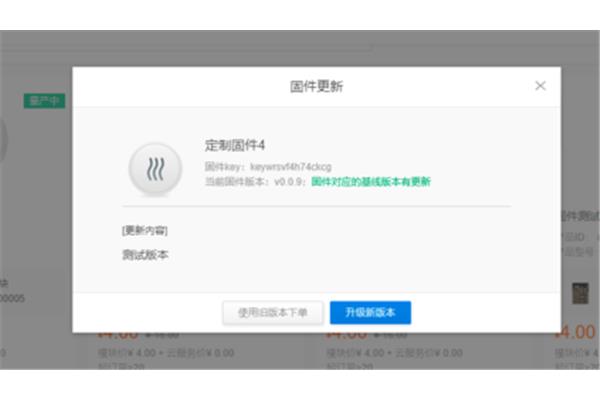The height and width of the screenshot is (400, 600).
Task: Click the [更新内容] label
Action: 145,230
